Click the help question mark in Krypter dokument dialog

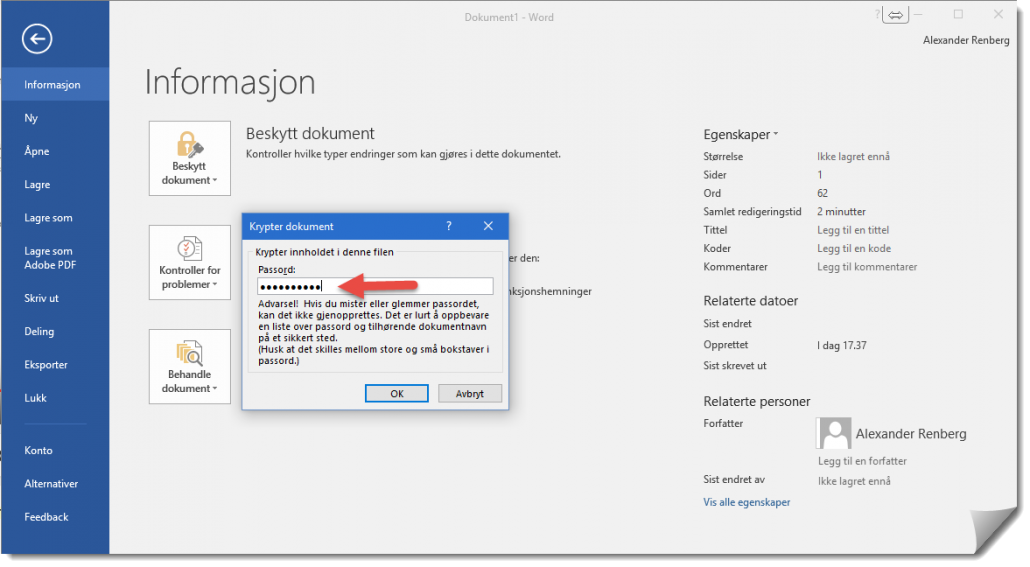click(449, 226)
